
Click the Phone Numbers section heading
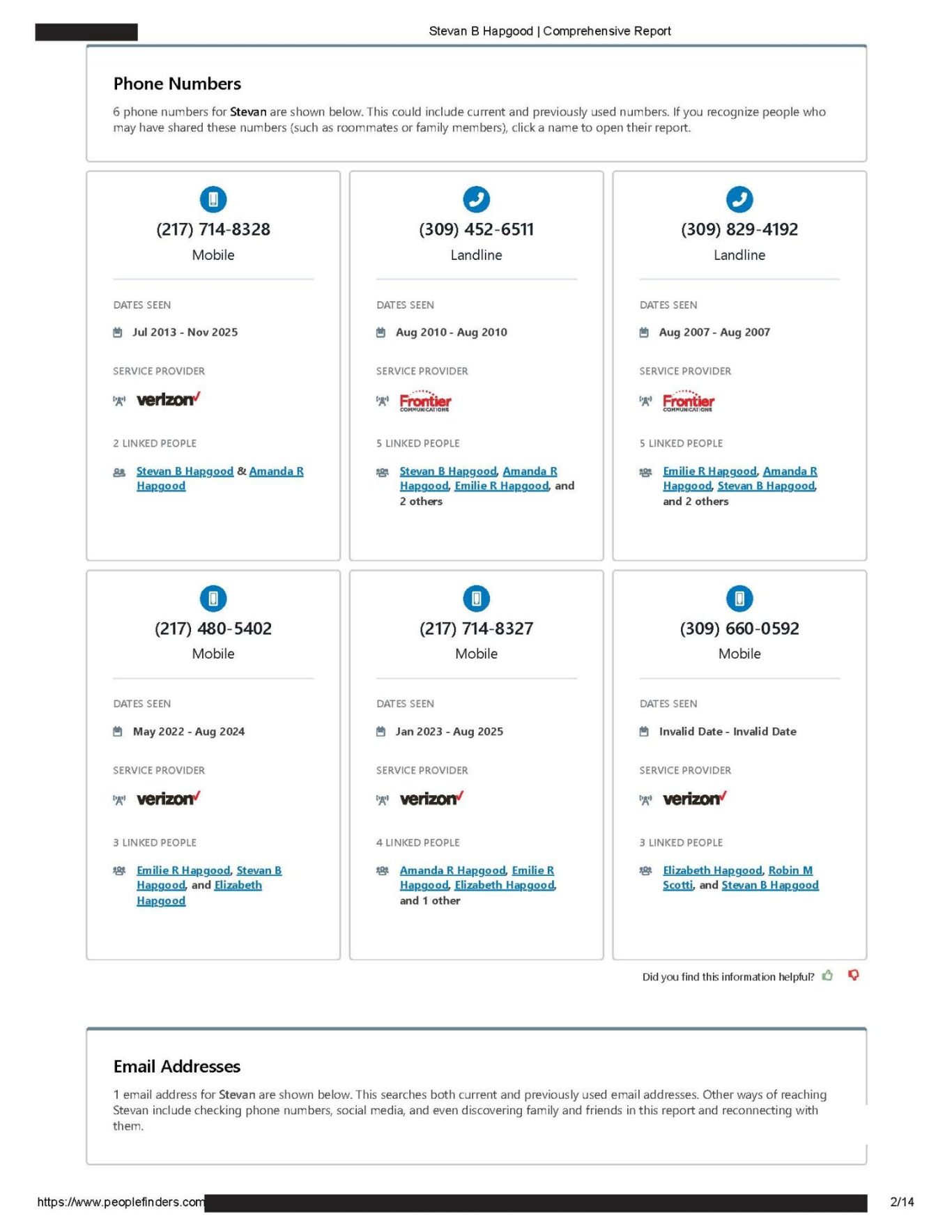click(177, 84)
